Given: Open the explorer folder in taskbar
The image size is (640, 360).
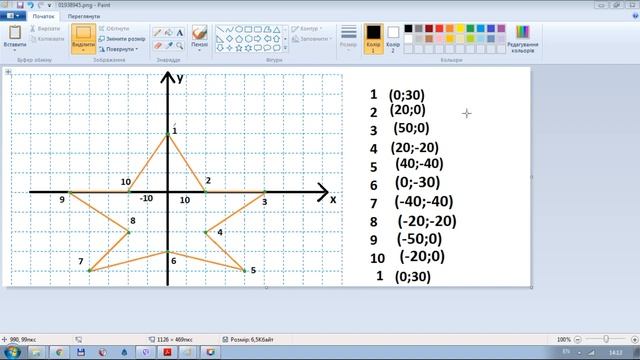Looking at the screenshot, I should coord(36,352).
